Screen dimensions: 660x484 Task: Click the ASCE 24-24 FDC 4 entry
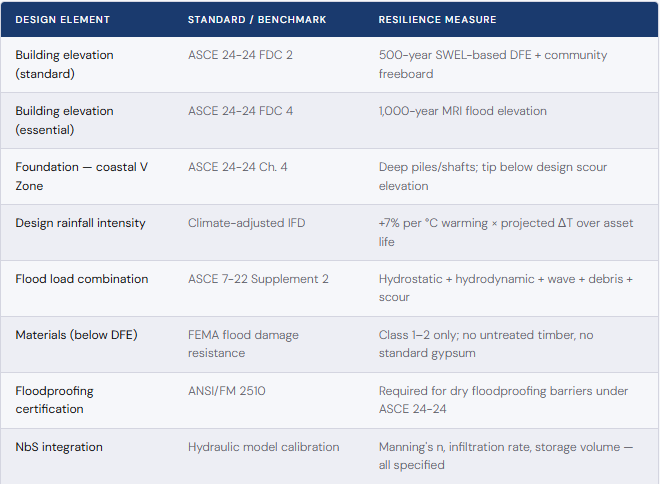click(x=240, y=111)
